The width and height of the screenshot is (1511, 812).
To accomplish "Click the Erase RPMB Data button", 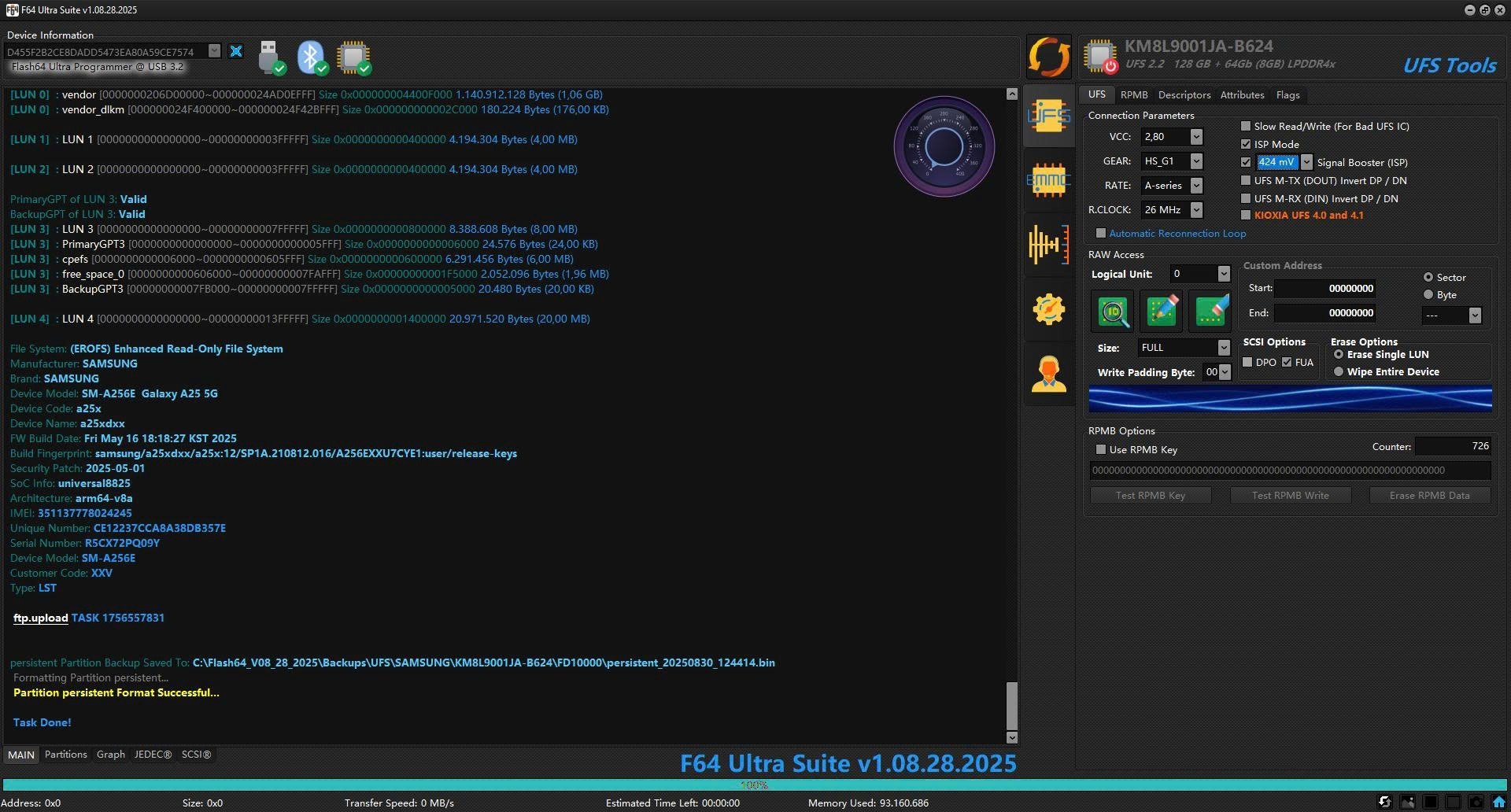I will tap(1429, 495).
